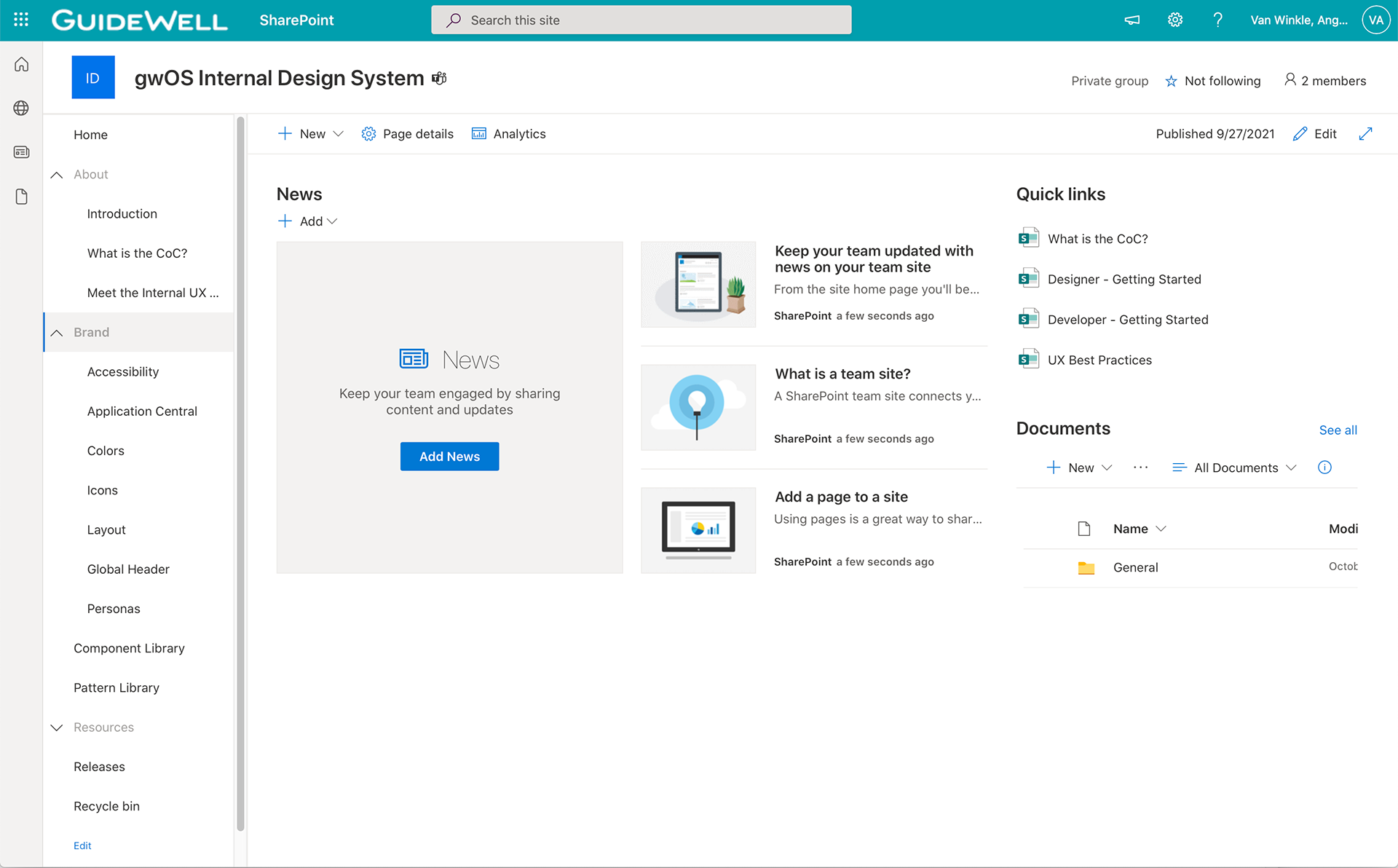
Task: Click the SharePoint link in top bar
Action: [296, 20]
